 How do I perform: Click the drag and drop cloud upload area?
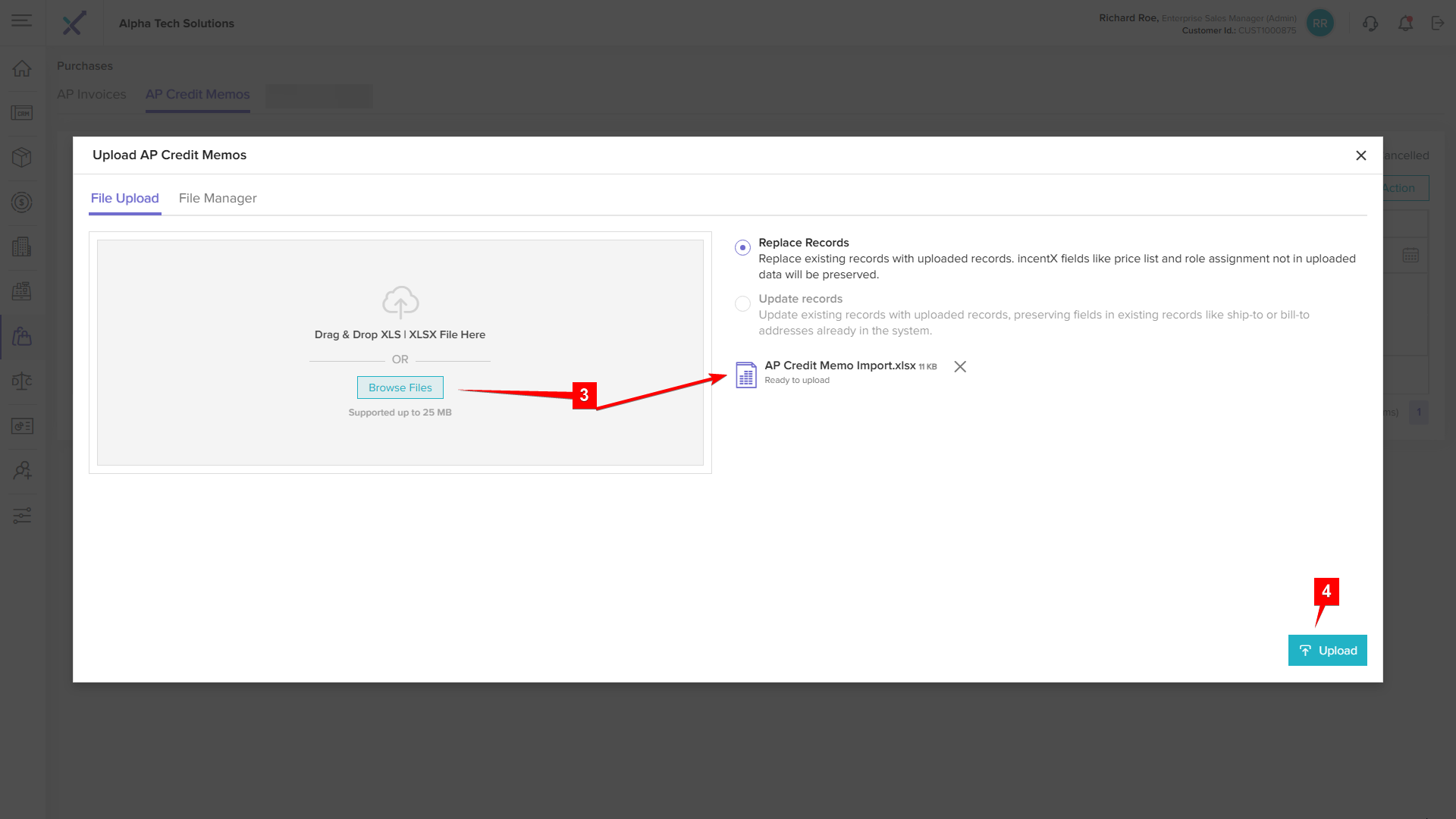(x=400, y=303)
